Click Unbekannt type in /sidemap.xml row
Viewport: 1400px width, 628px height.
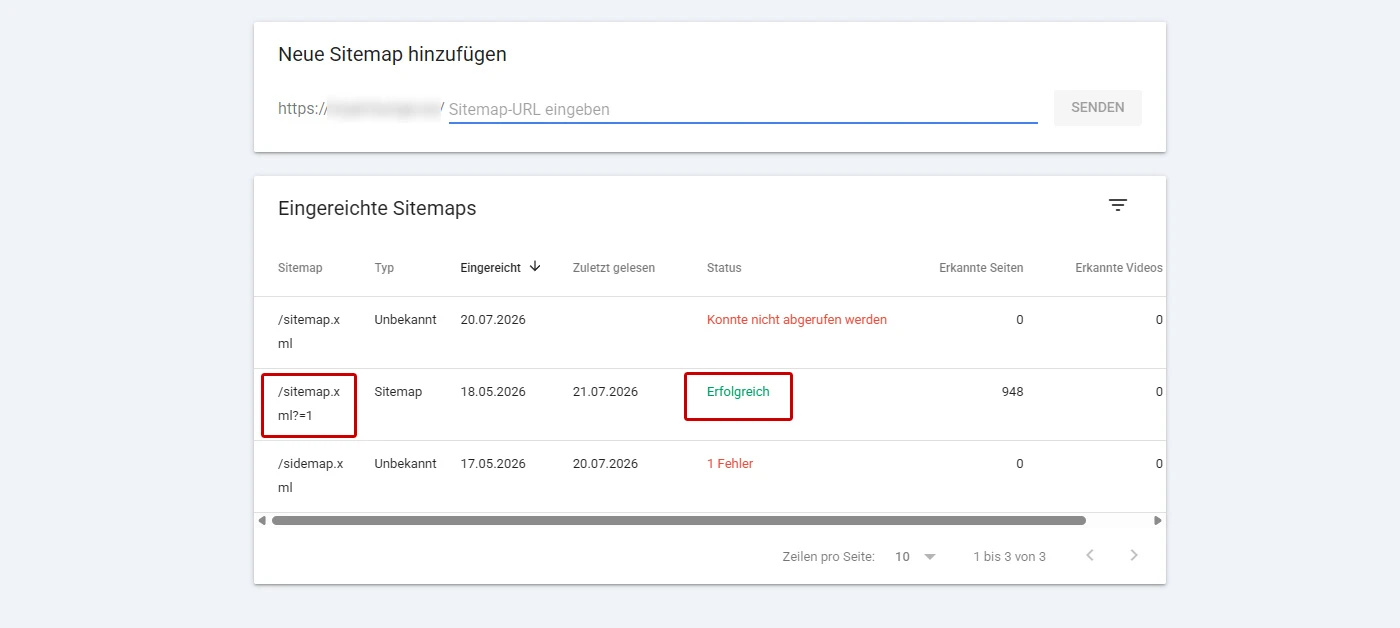(x=405, y=464)
